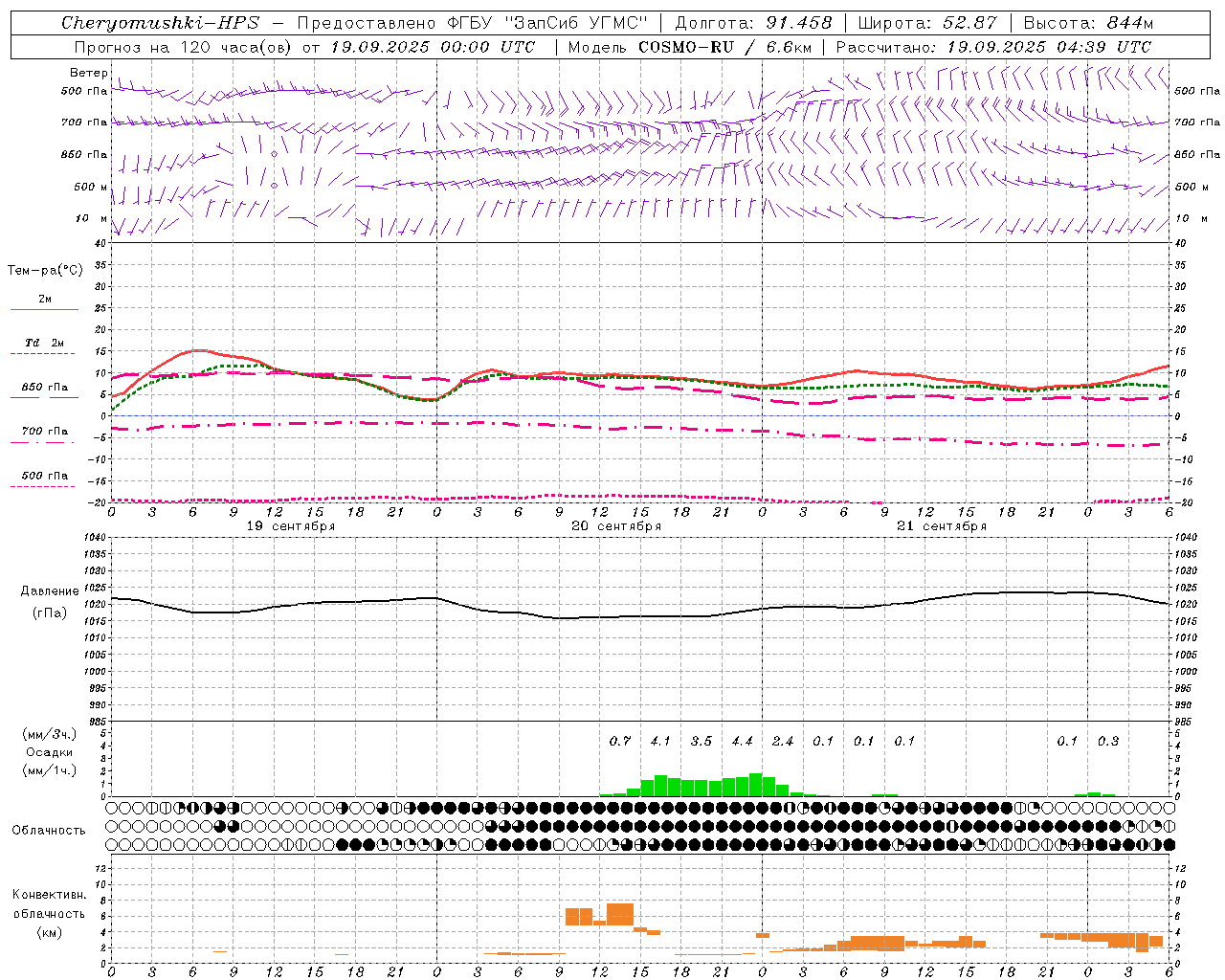
Task: Click the 20 сентября date label
Action: (x=616, y=526)
